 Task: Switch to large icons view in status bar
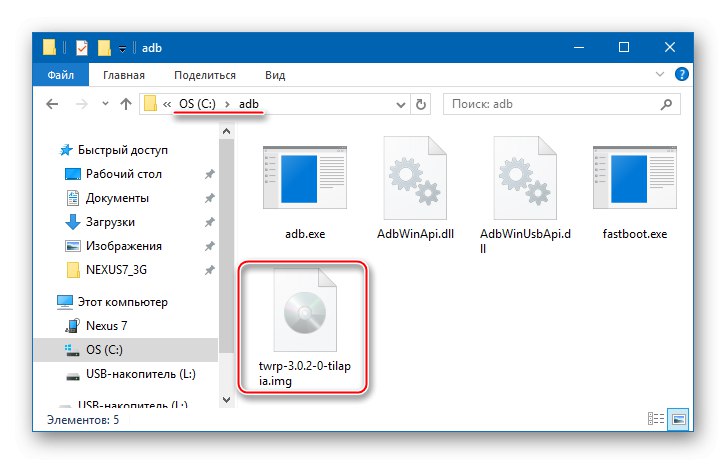pos(678,419)
